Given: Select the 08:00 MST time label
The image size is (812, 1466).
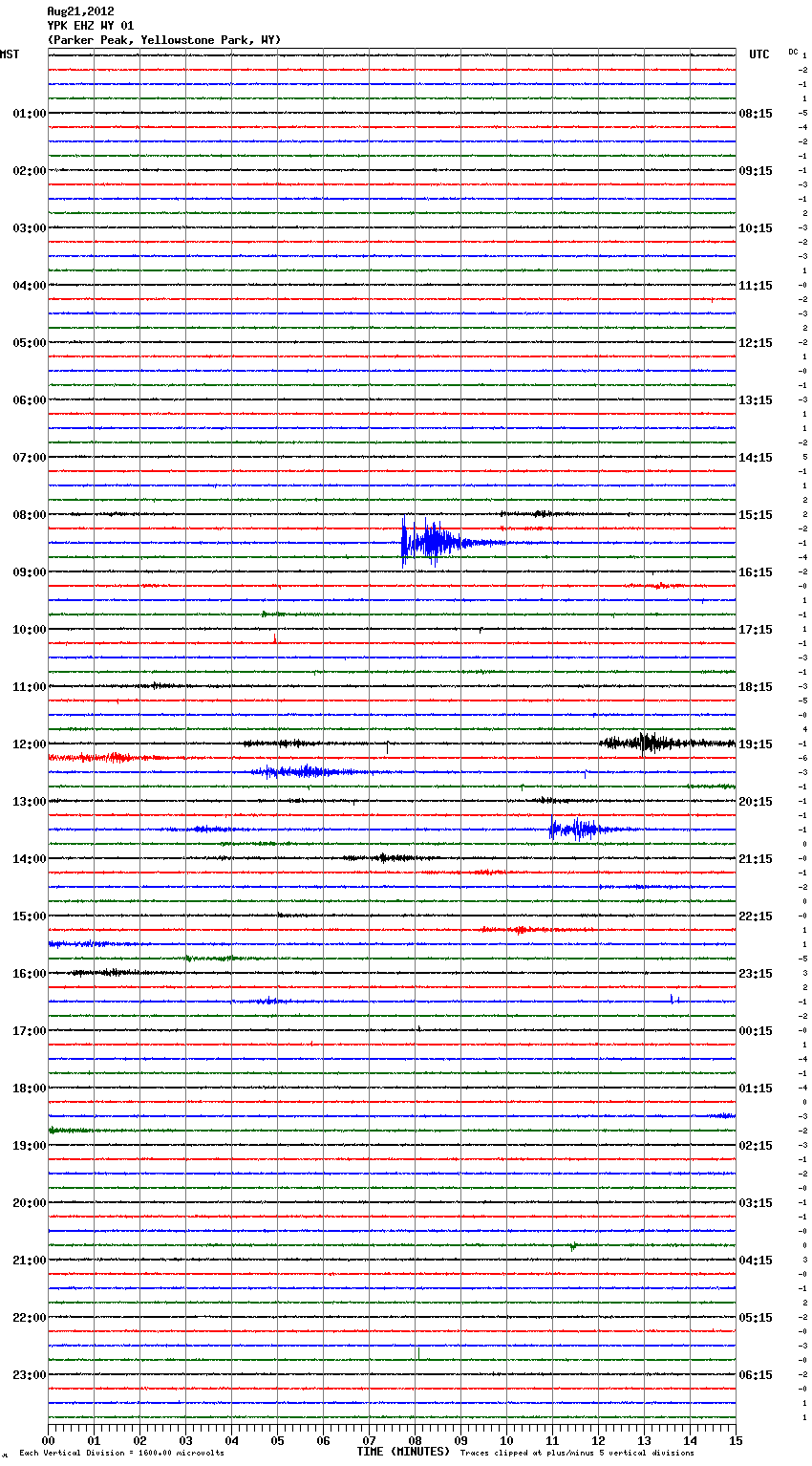Looking at the screenshot, I should 29,515.
